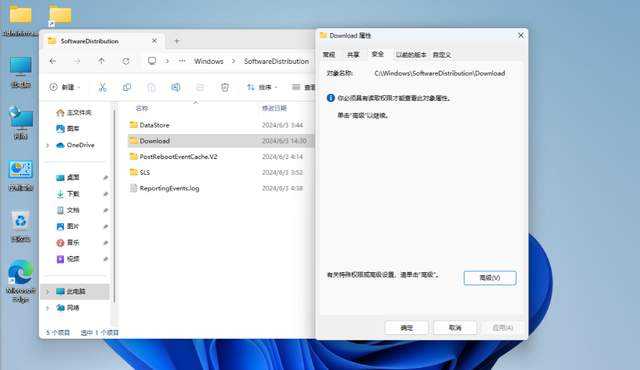Image resolution: width=640 pixels, height=370 pixels.
Task: Click the object path C:\Windows\SoftwareDistribution\Download
Action: point(440,73)
